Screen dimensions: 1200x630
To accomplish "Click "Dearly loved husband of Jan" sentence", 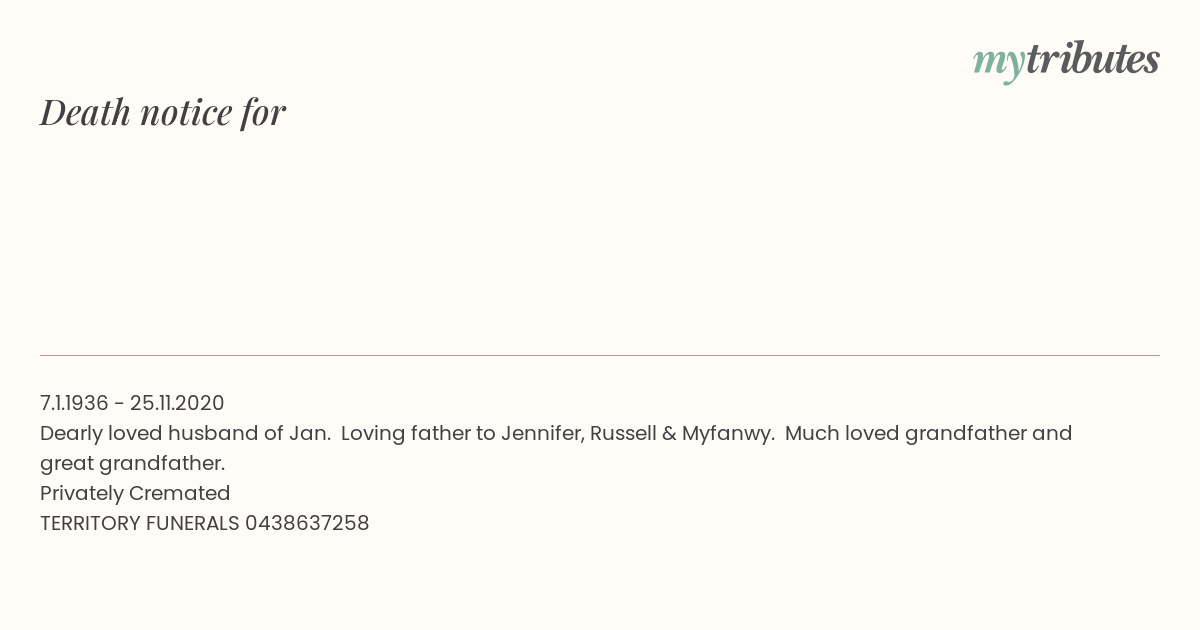I will pyautogui.click(x=185, y=433).
